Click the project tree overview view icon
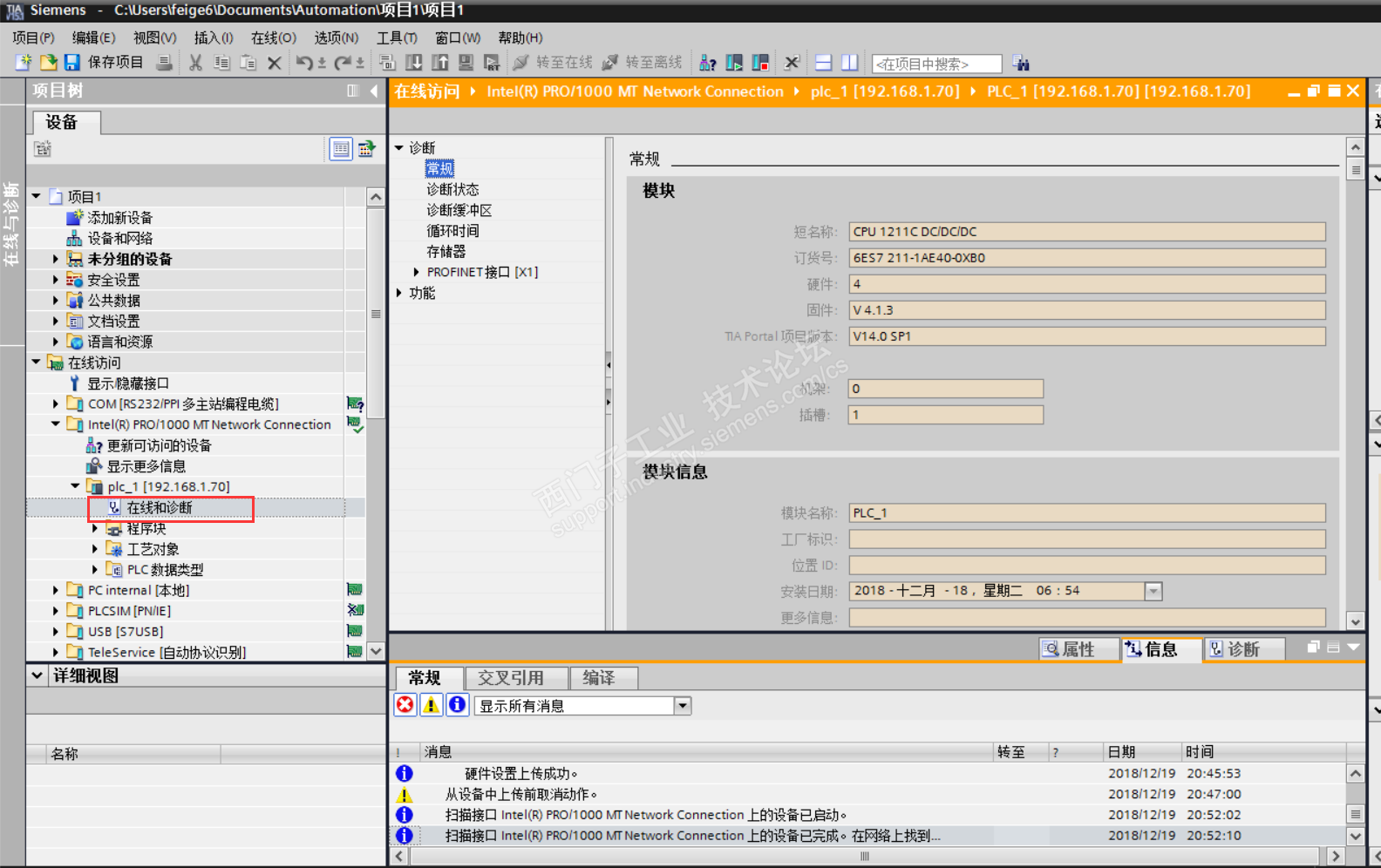 (x=341, y=149)
